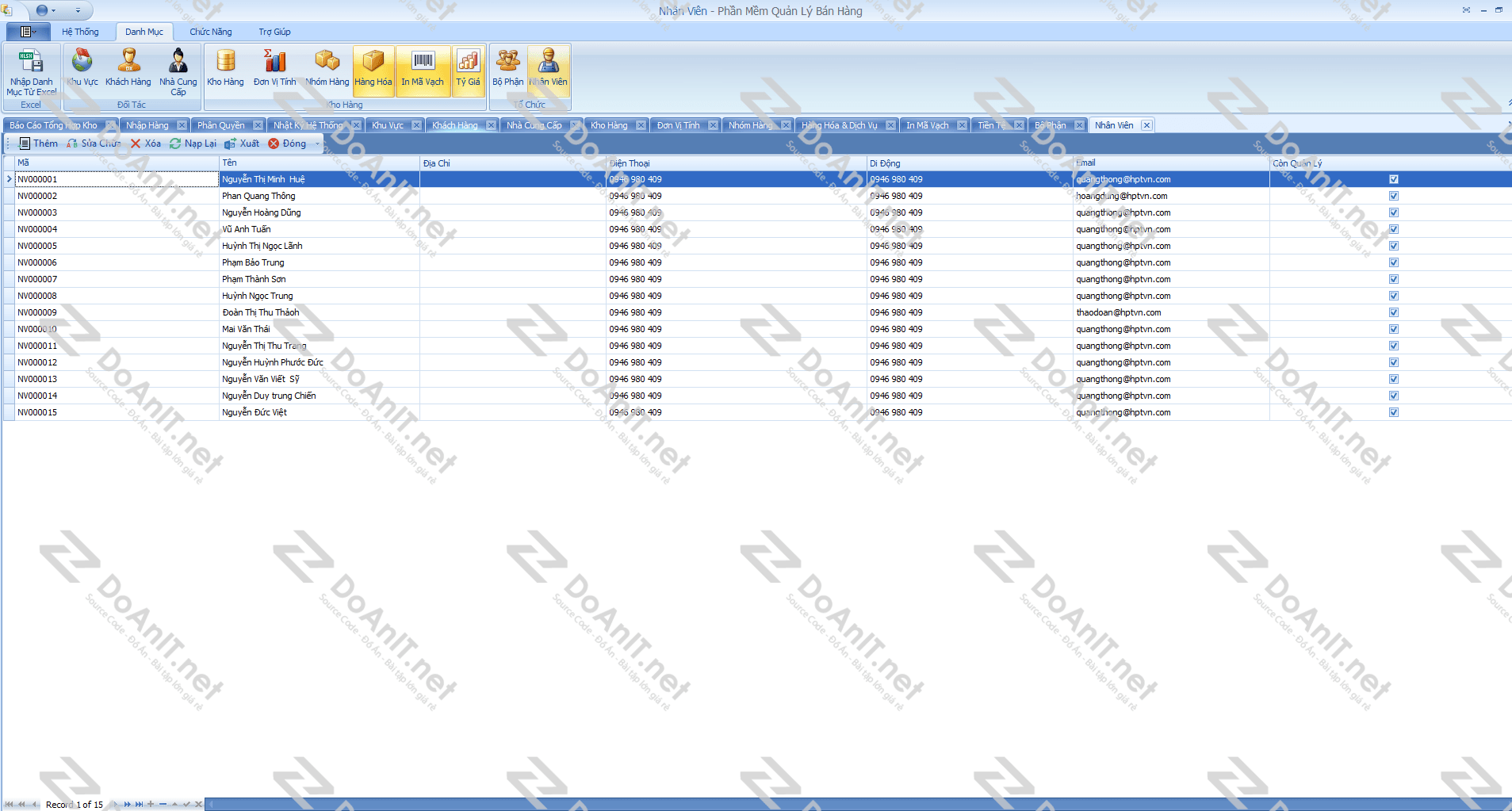1512x811 pixels.
Task: Sort by Điện Thoại column header
Action: coord(736,163)
